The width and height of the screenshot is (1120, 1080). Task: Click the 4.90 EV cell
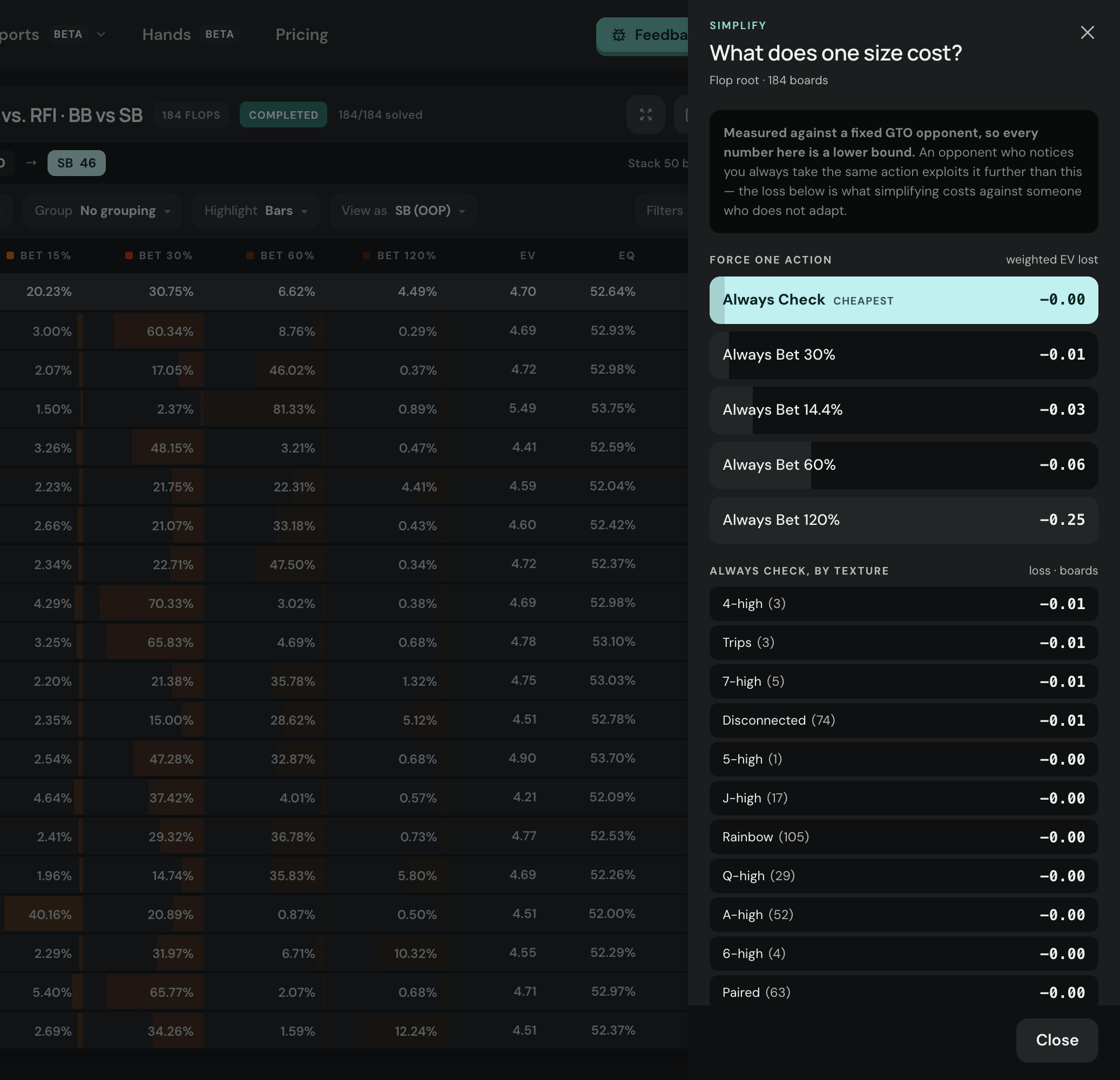(x=523, y=758)
